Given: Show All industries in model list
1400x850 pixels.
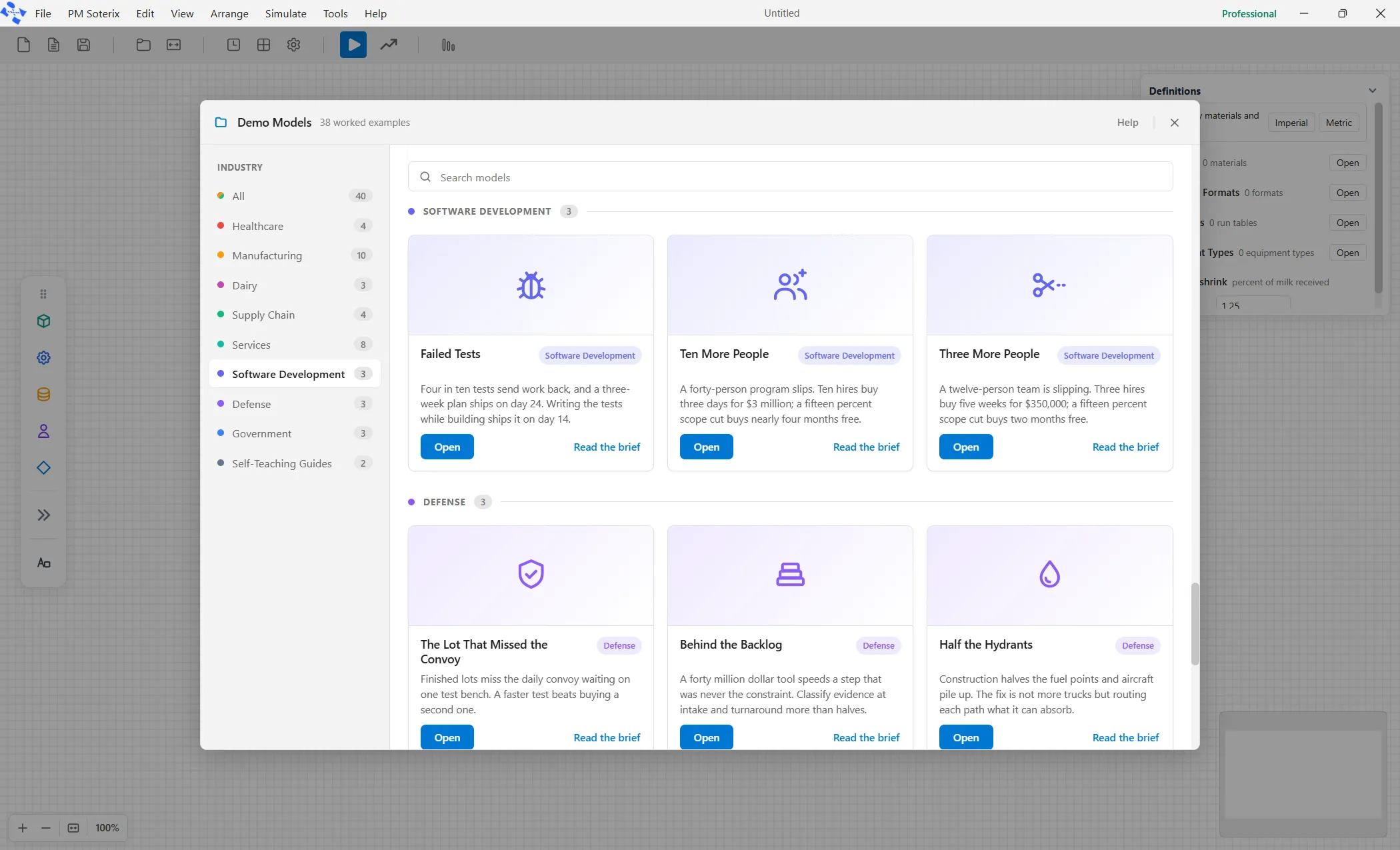Looking at the screenshot, I should (295, 196).
